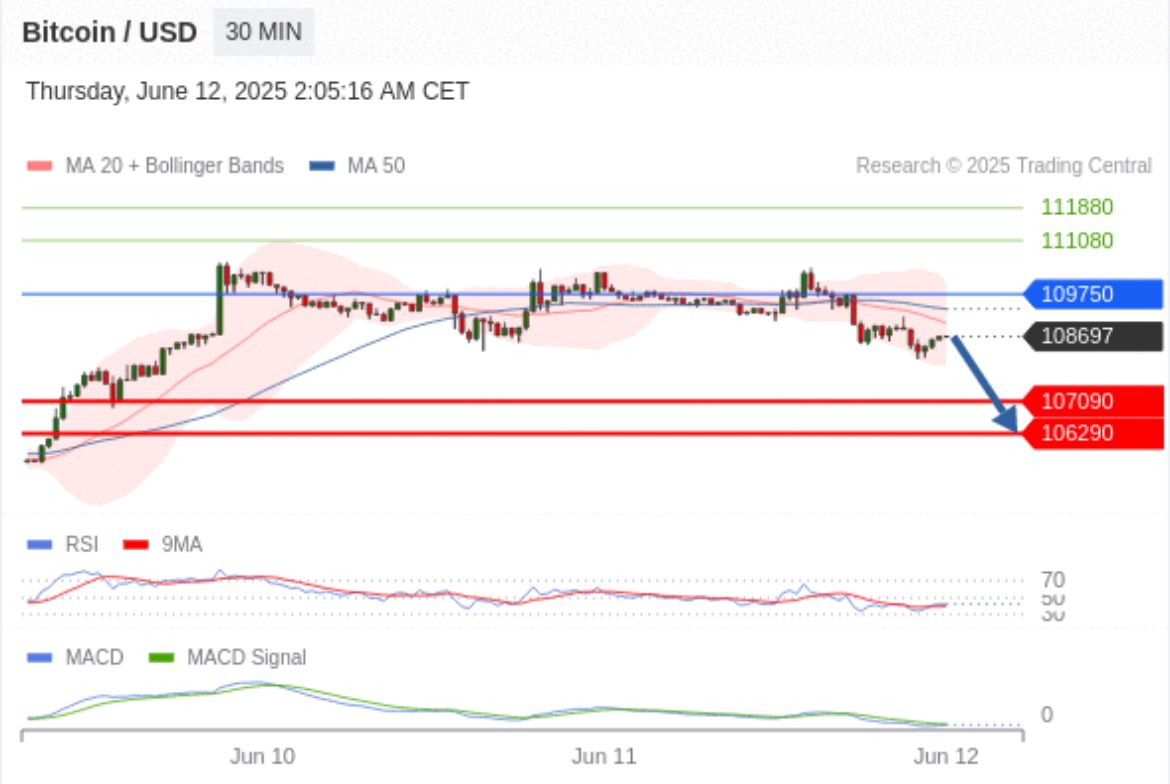Click the chart timestamp text
Screen dimensions: 1170x784
pyautogui.click(x=247, y=92)
